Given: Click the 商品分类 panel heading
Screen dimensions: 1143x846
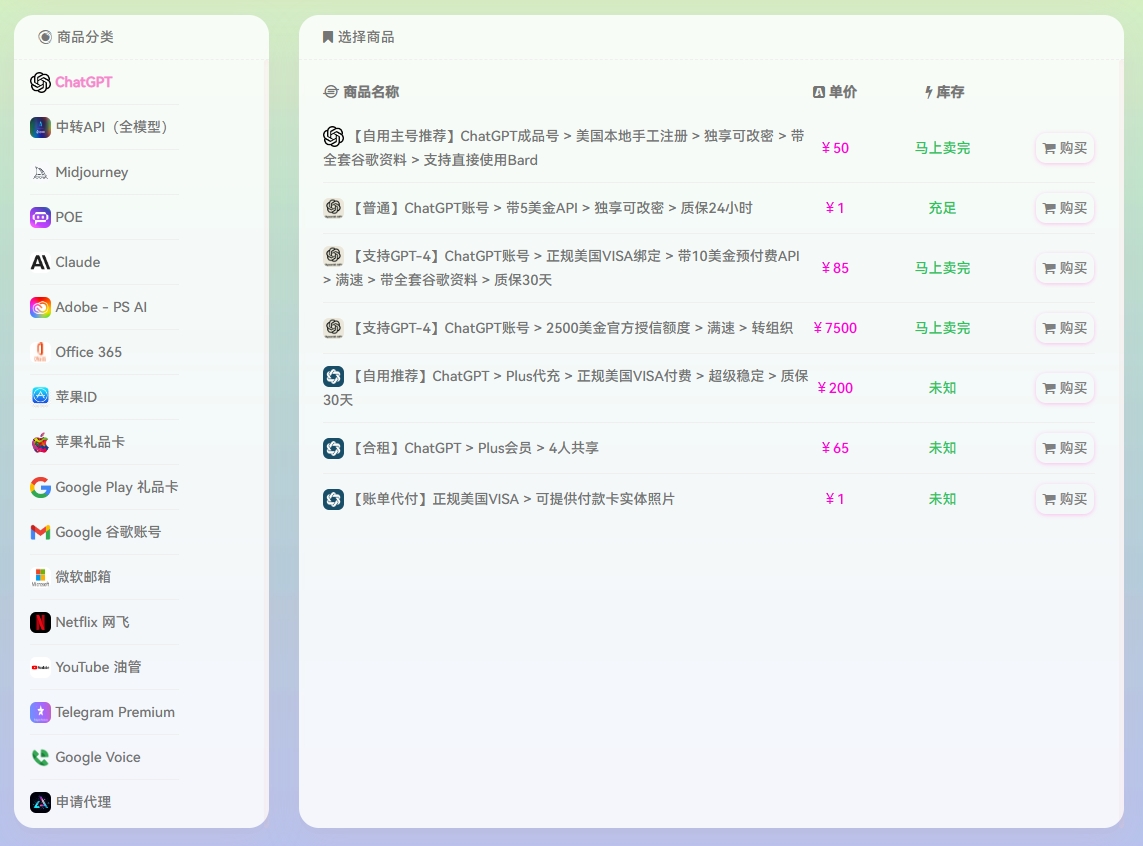Looking at the screenshot, I should pos(76,37).
